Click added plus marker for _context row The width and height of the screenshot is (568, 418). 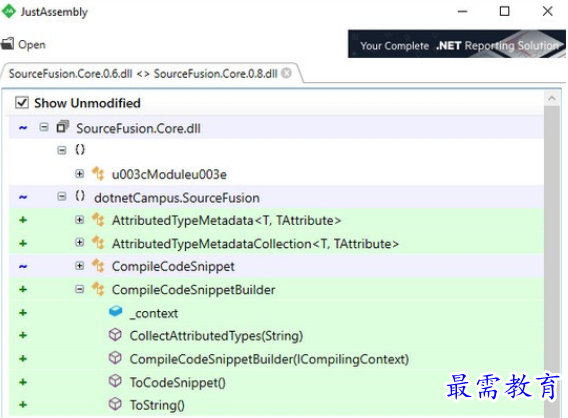(x=23, y=313)
